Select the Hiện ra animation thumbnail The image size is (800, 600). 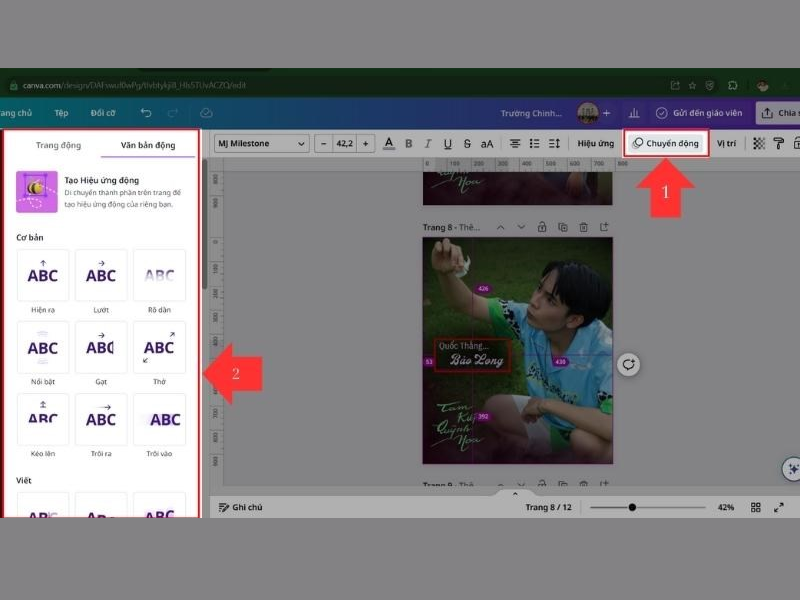click(41, 275)
